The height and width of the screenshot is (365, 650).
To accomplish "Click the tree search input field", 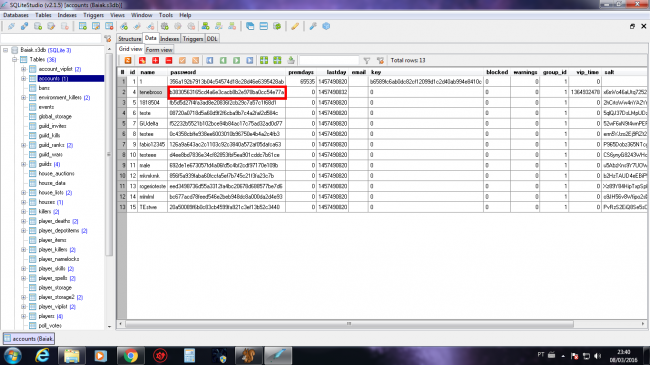I will (x=51, y=39).
